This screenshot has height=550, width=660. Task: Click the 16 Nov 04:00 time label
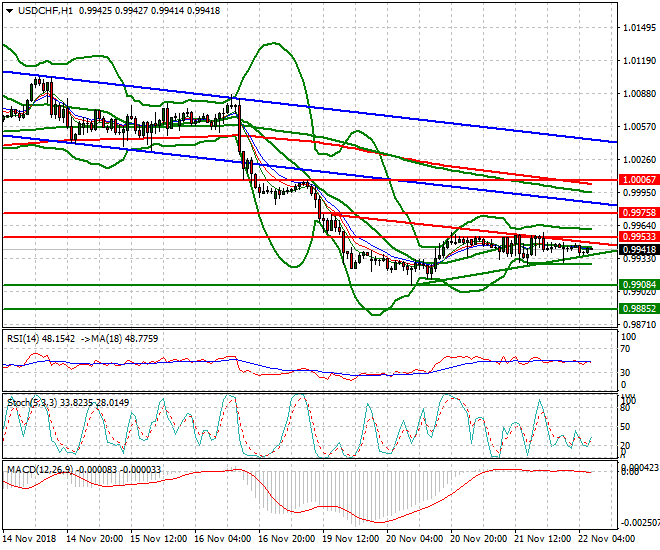[223, 539]
